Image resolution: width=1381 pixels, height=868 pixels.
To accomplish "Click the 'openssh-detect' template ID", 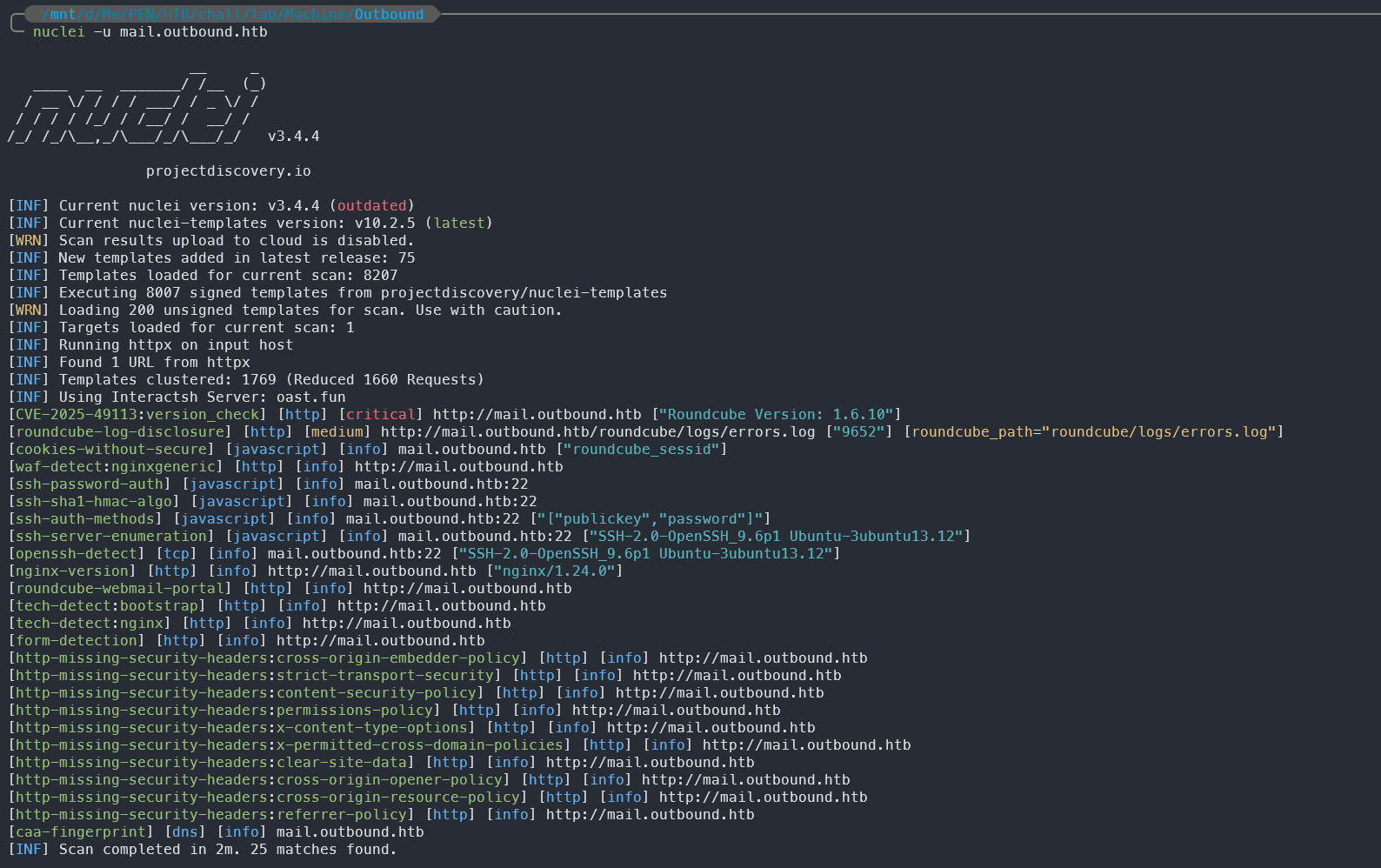I will point(77,554).
